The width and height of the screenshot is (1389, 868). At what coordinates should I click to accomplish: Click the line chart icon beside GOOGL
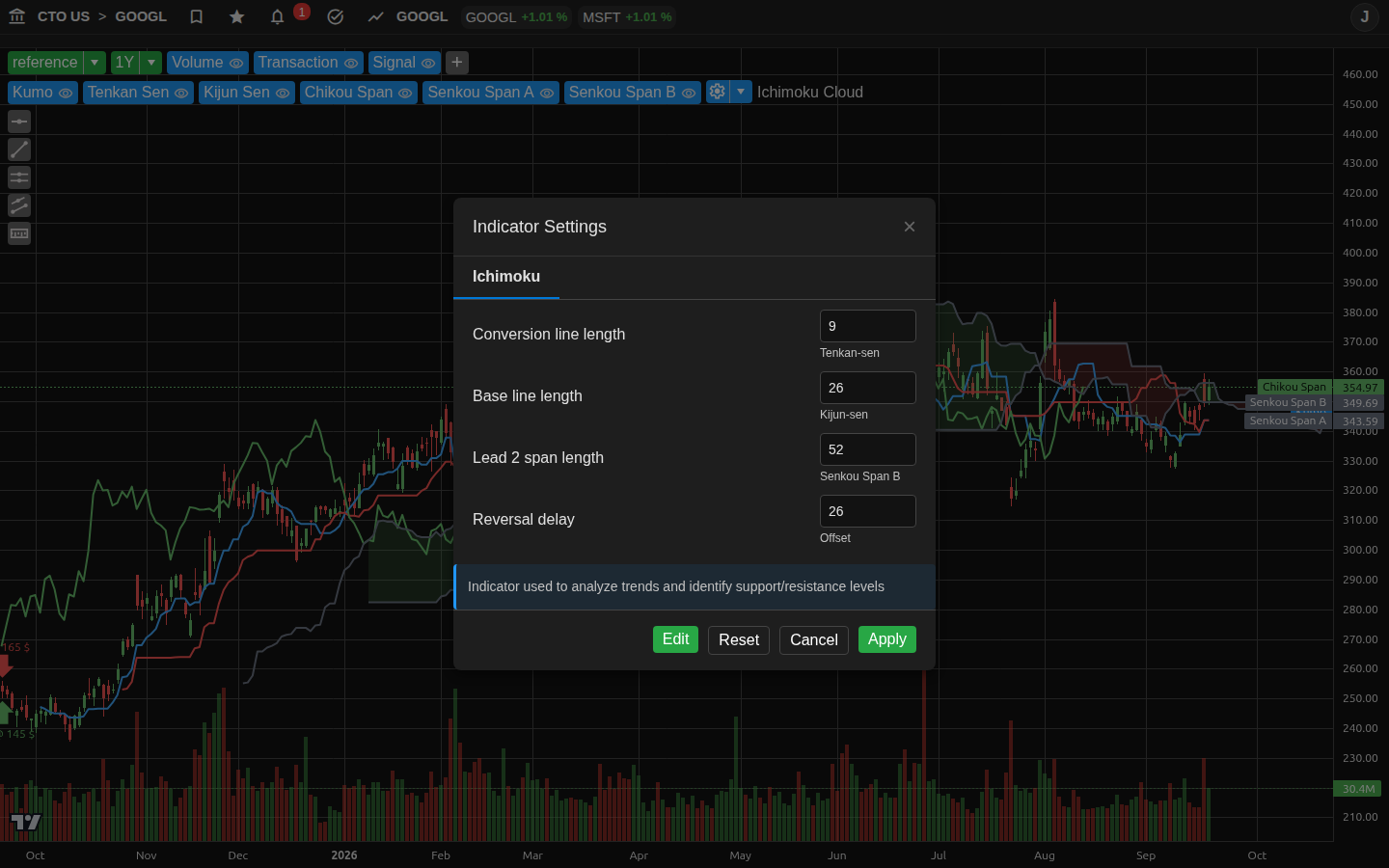pyautogui.click(x=376, y=16)
